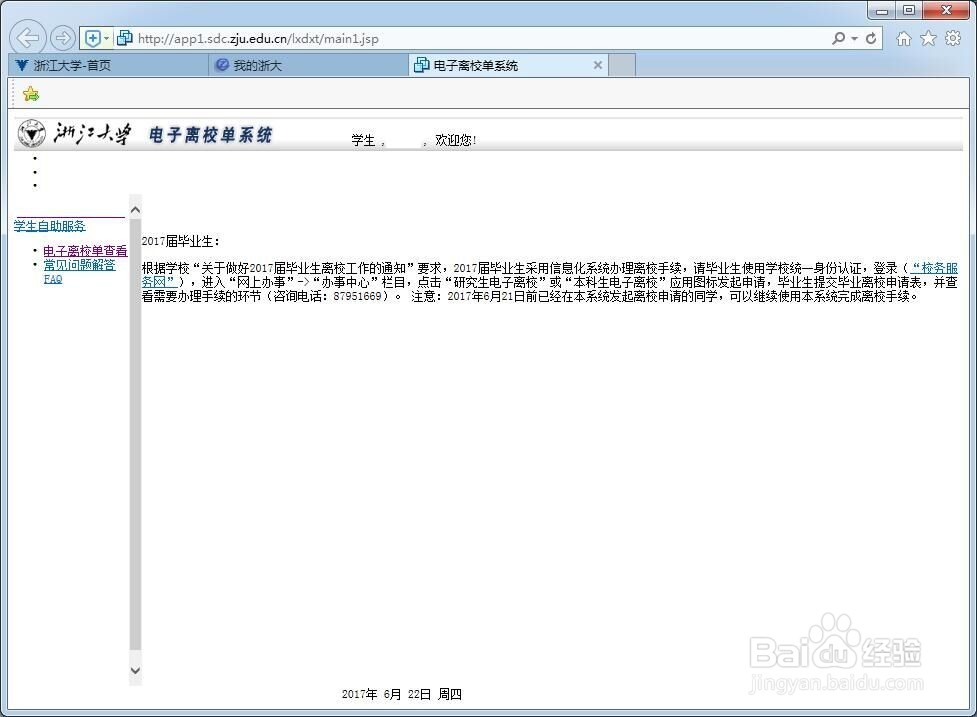Click the scrollbar down arrow
Image resolution: width=977 pixels, height=717 pixels.
click(135, 672)
